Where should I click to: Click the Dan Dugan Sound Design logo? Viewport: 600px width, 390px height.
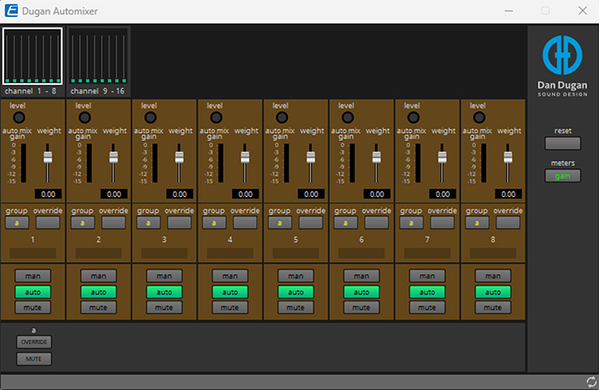pyautogui.click(x=562, y=65)
